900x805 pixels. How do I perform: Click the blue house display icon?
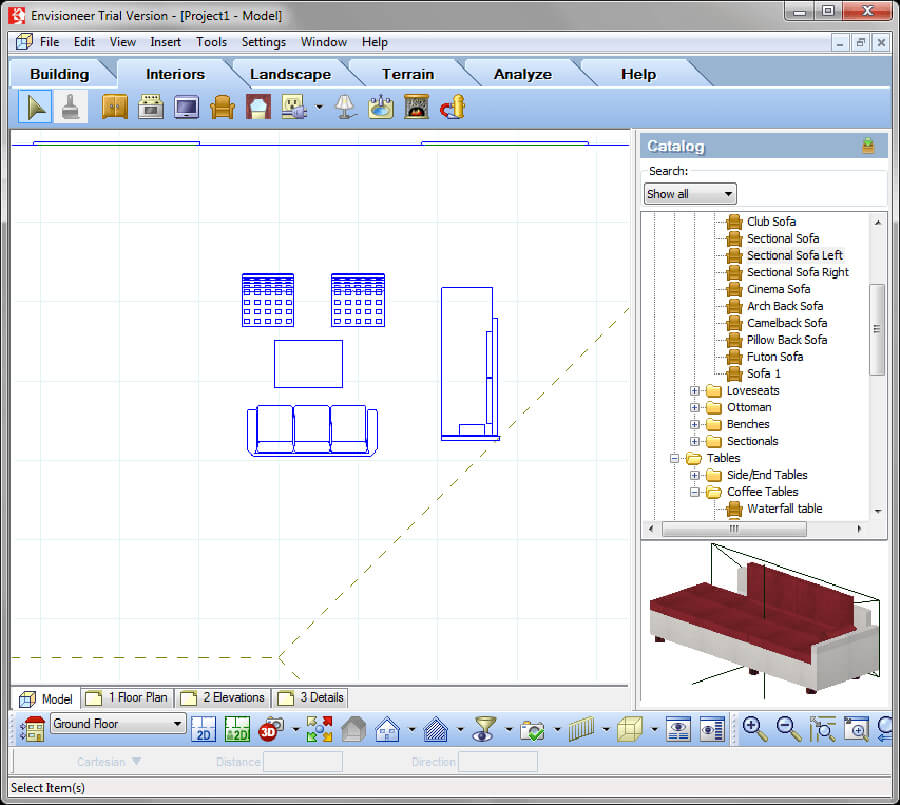(x=387, y=729)
